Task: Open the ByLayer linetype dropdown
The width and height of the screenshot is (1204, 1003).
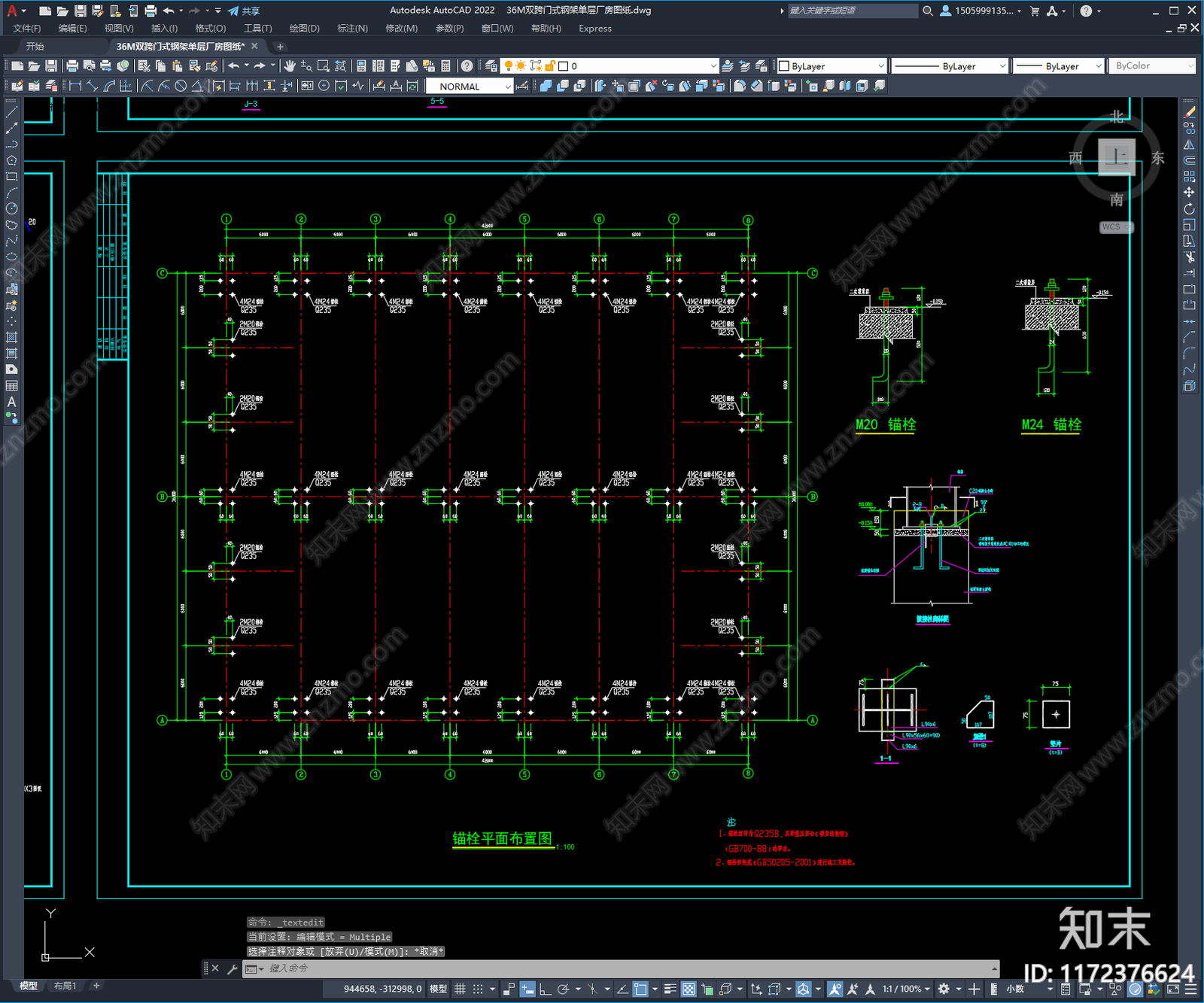Action: [950, 66]
